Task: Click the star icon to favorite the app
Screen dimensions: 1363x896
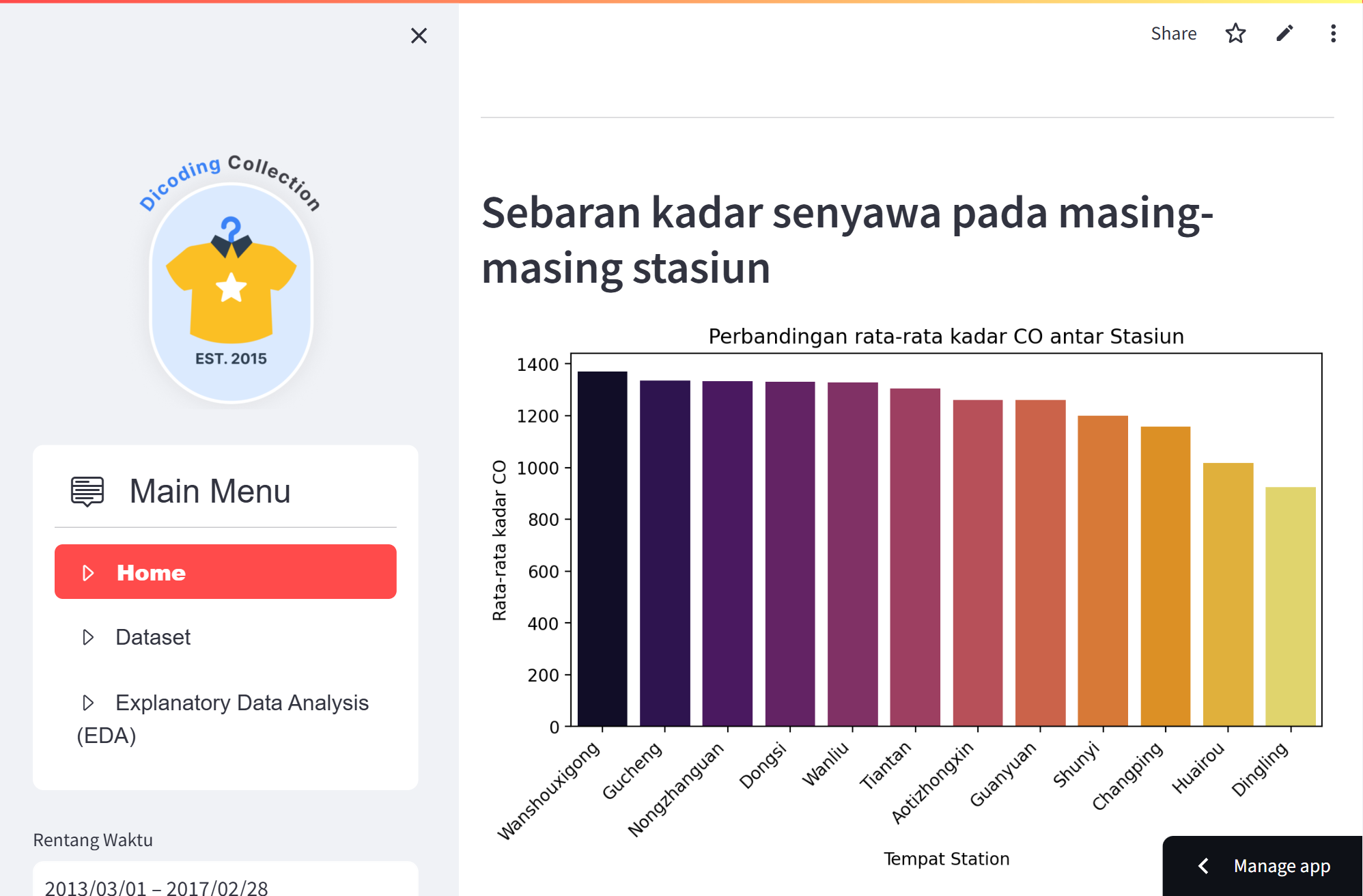Action: click(1236, 33)
